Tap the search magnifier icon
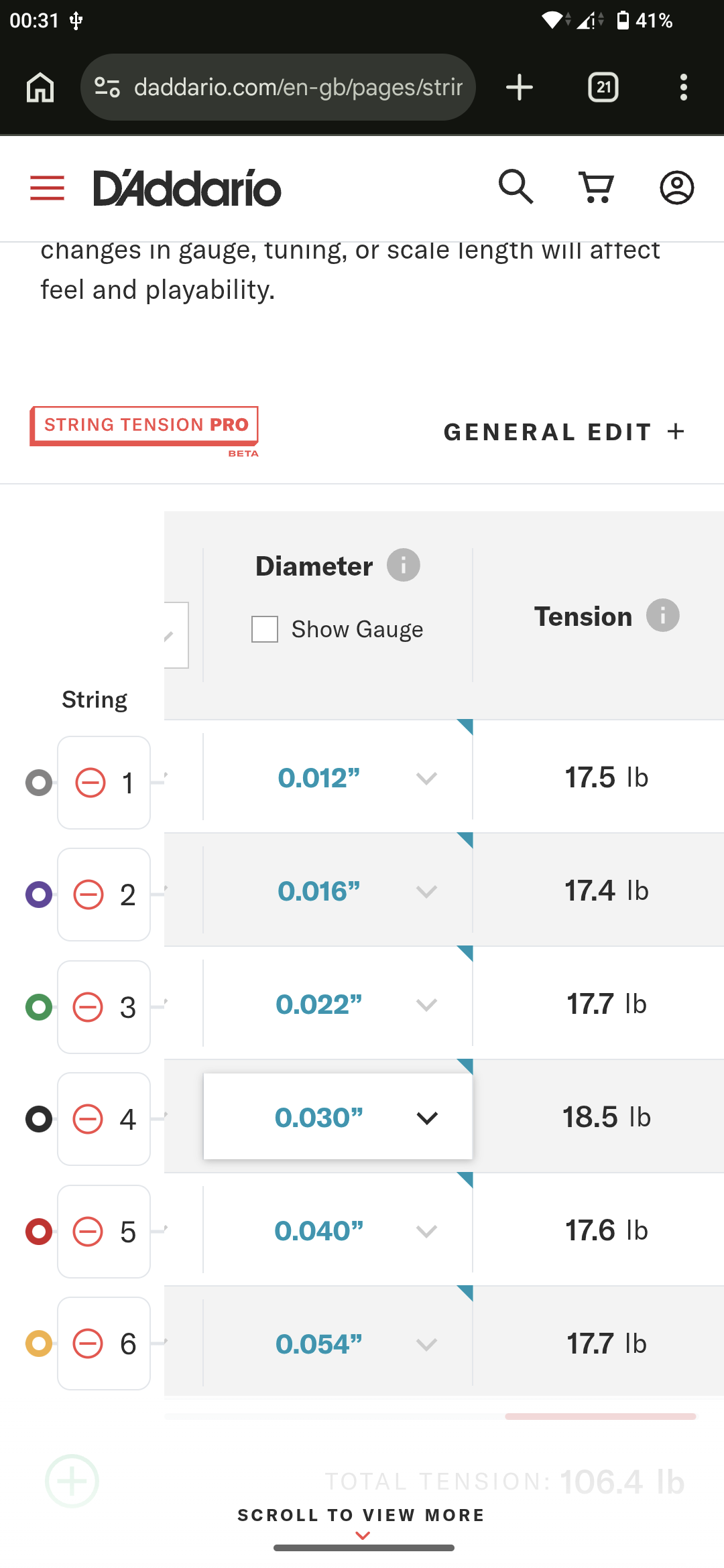This screenshot has width=724, height=1568. pos(516,187)
